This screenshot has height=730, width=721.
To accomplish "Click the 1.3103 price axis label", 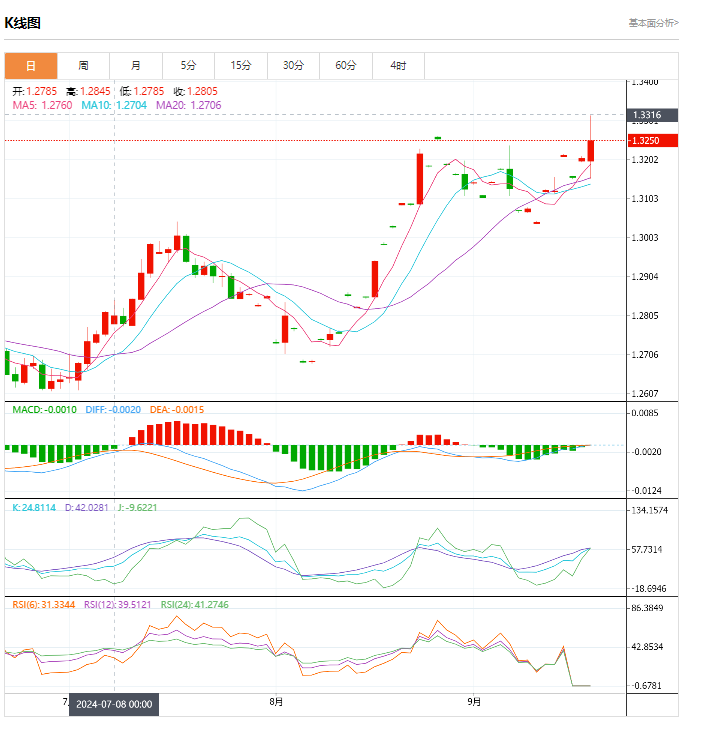I will (x=645, y=199).
